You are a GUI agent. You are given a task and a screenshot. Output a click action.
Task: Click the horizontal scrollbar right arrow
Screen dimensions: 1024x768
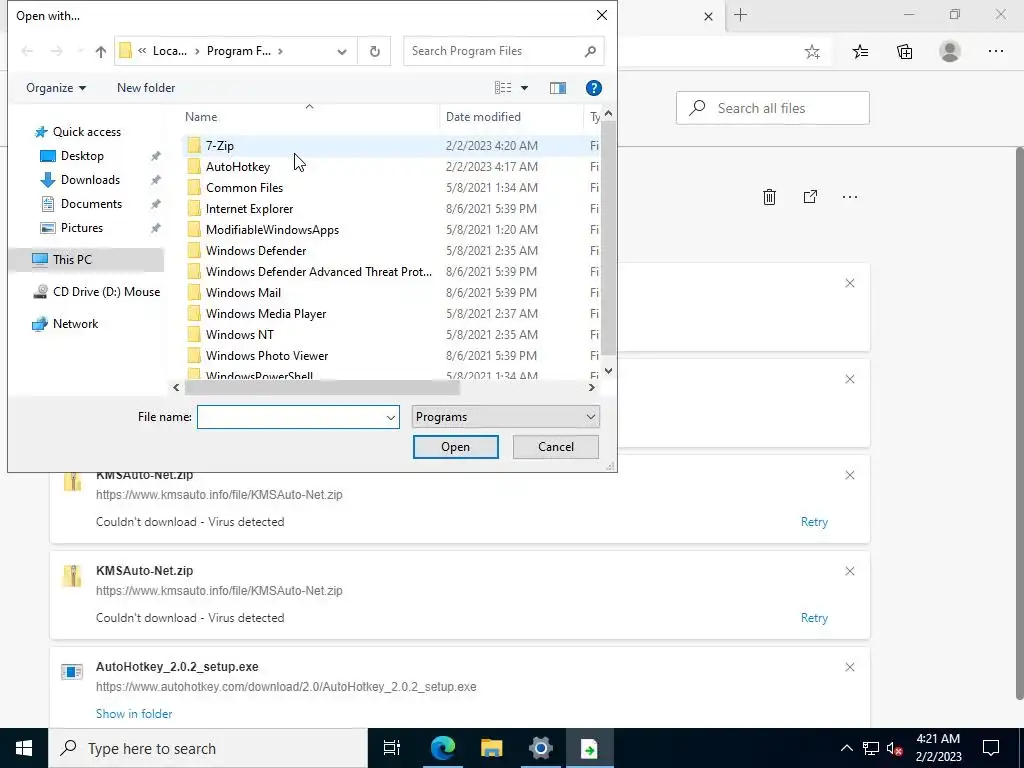591,387
